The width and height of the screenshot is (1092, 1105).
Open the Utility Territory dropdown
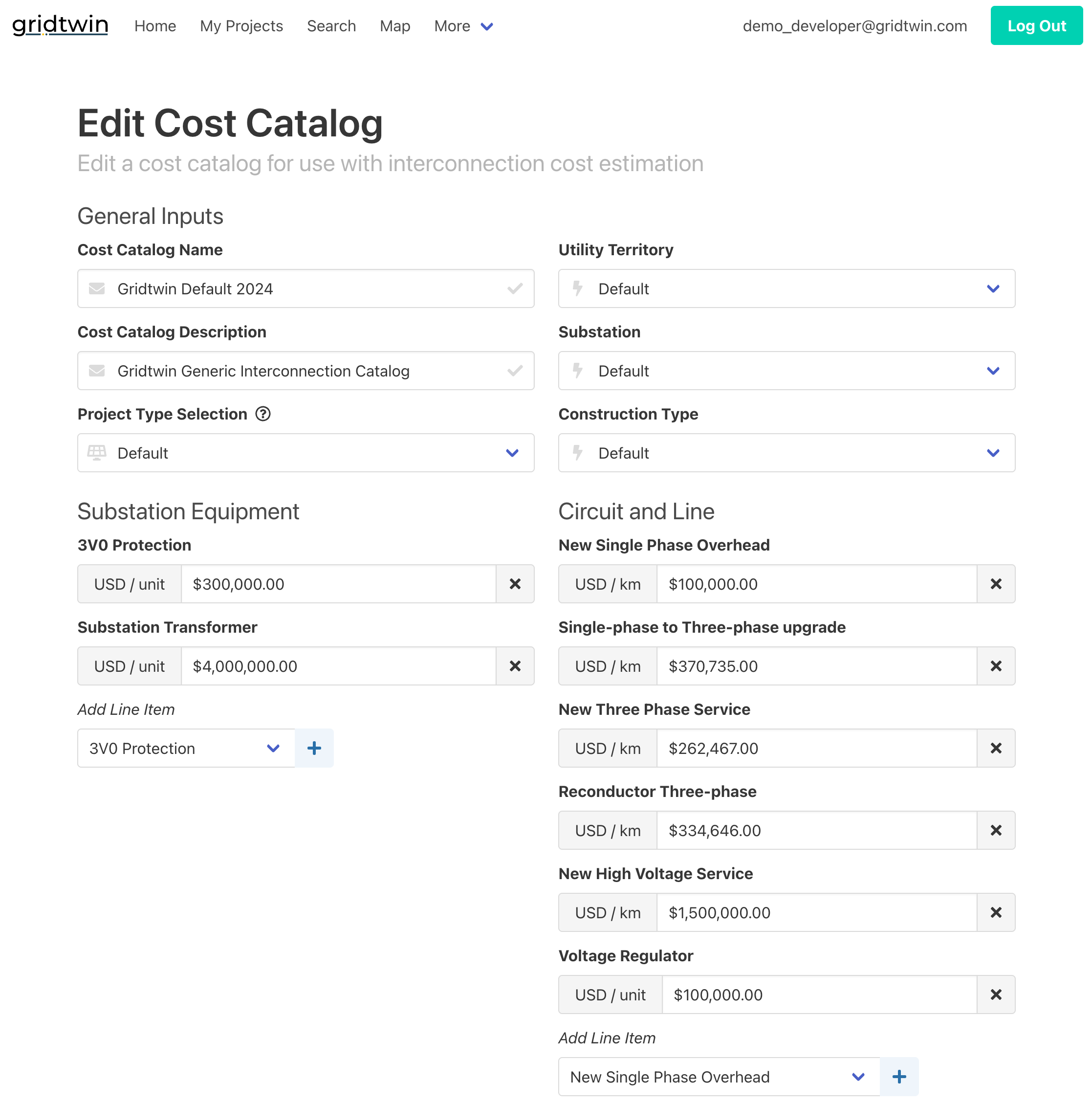coord(993,289)
